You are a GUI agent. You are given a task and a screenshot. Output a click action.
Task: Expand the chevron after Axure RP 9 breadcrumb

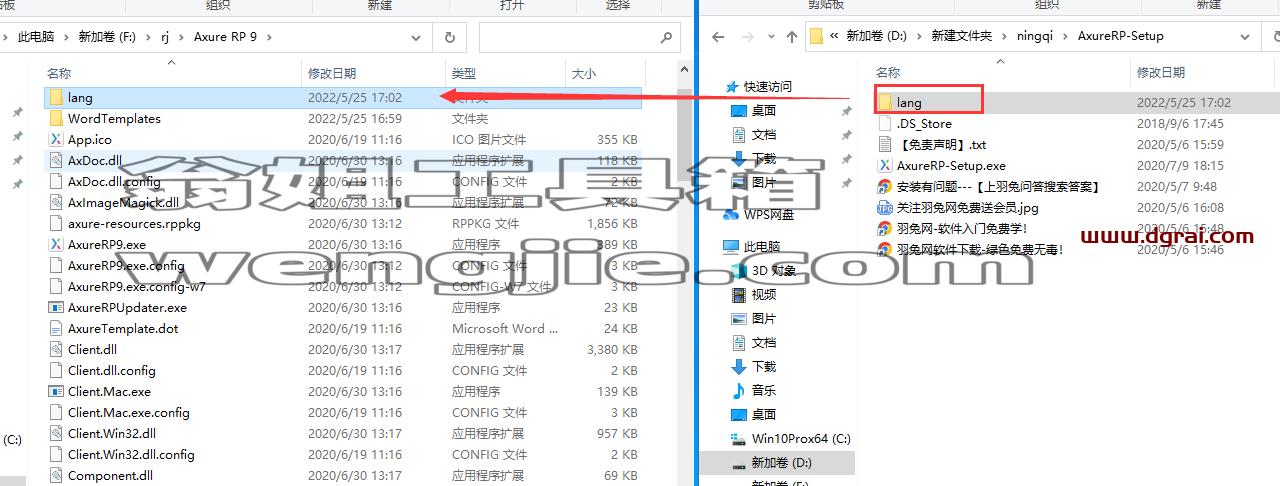click(268, 37)
